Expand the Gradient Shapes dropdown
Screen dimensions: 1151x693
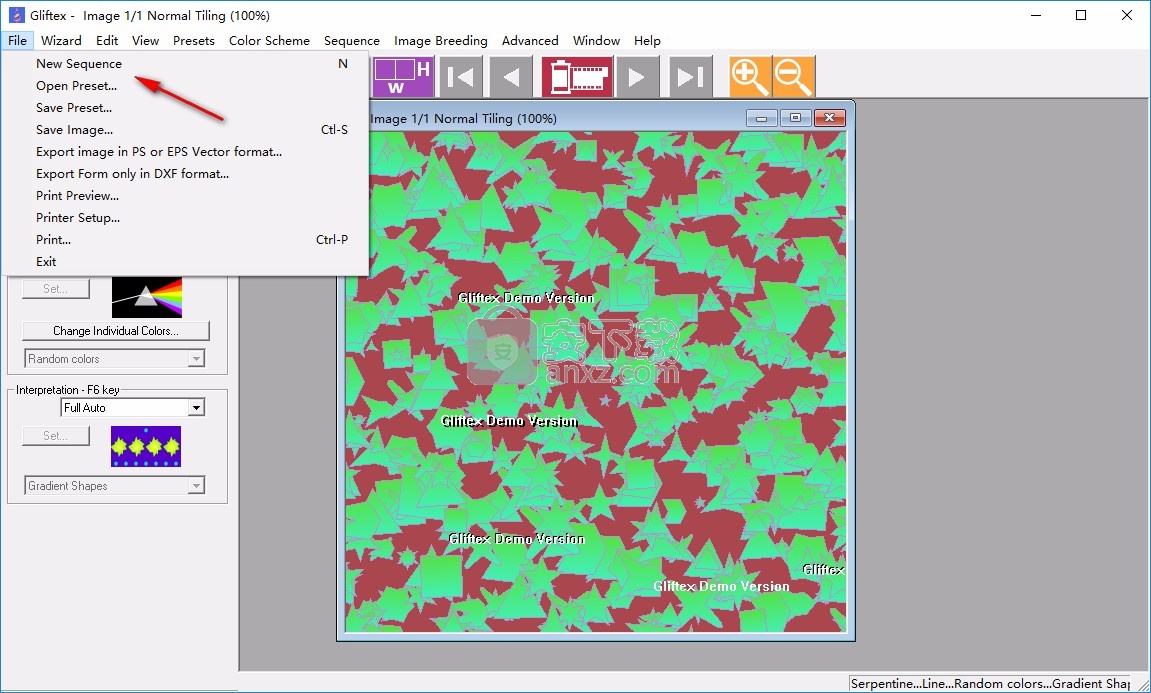tap(196, 486)
